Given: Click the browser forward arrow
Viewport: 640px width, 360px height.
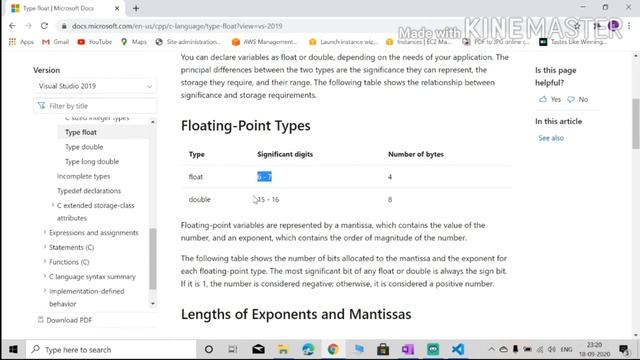Looking at the screenshot, I should coord(28,26).
